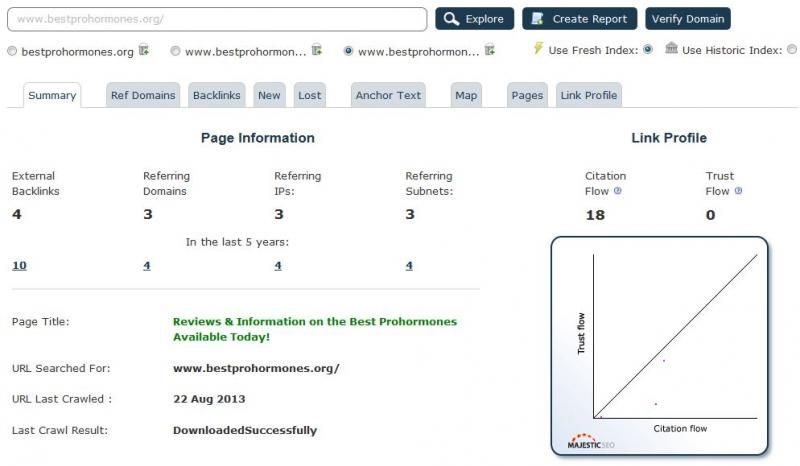
Task: Open the Citation Flow help icon
Action: (618, 191)
